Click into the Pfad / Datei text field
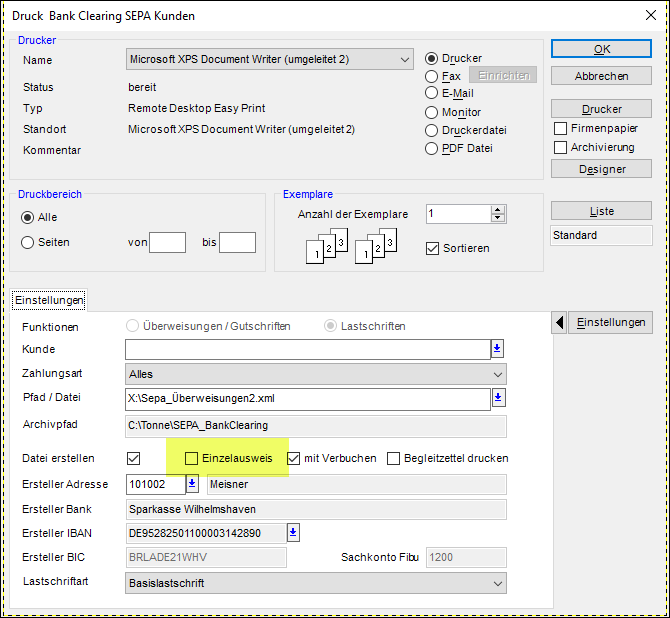 click(305, 399)
